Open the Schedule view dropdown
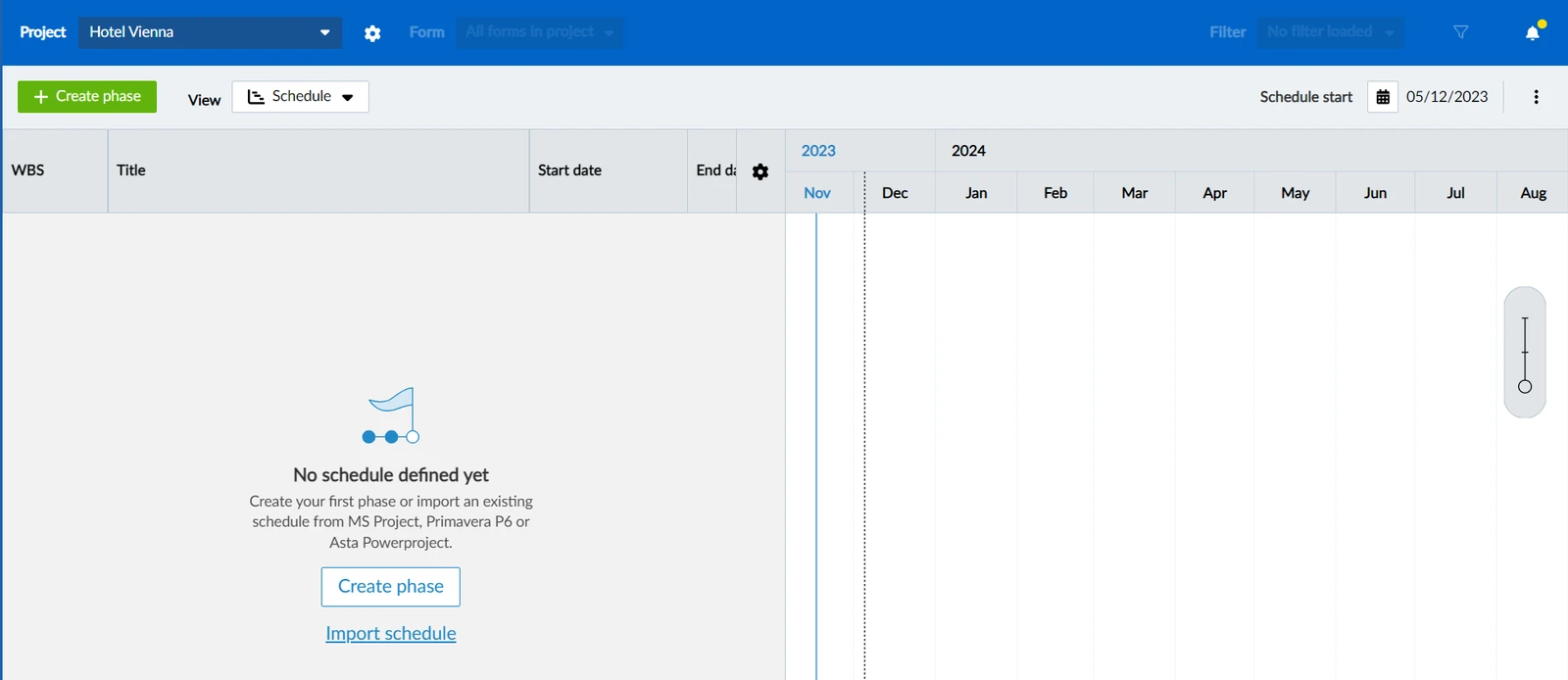The width and height of the screenshot is (1568, 680). (300, 97)
